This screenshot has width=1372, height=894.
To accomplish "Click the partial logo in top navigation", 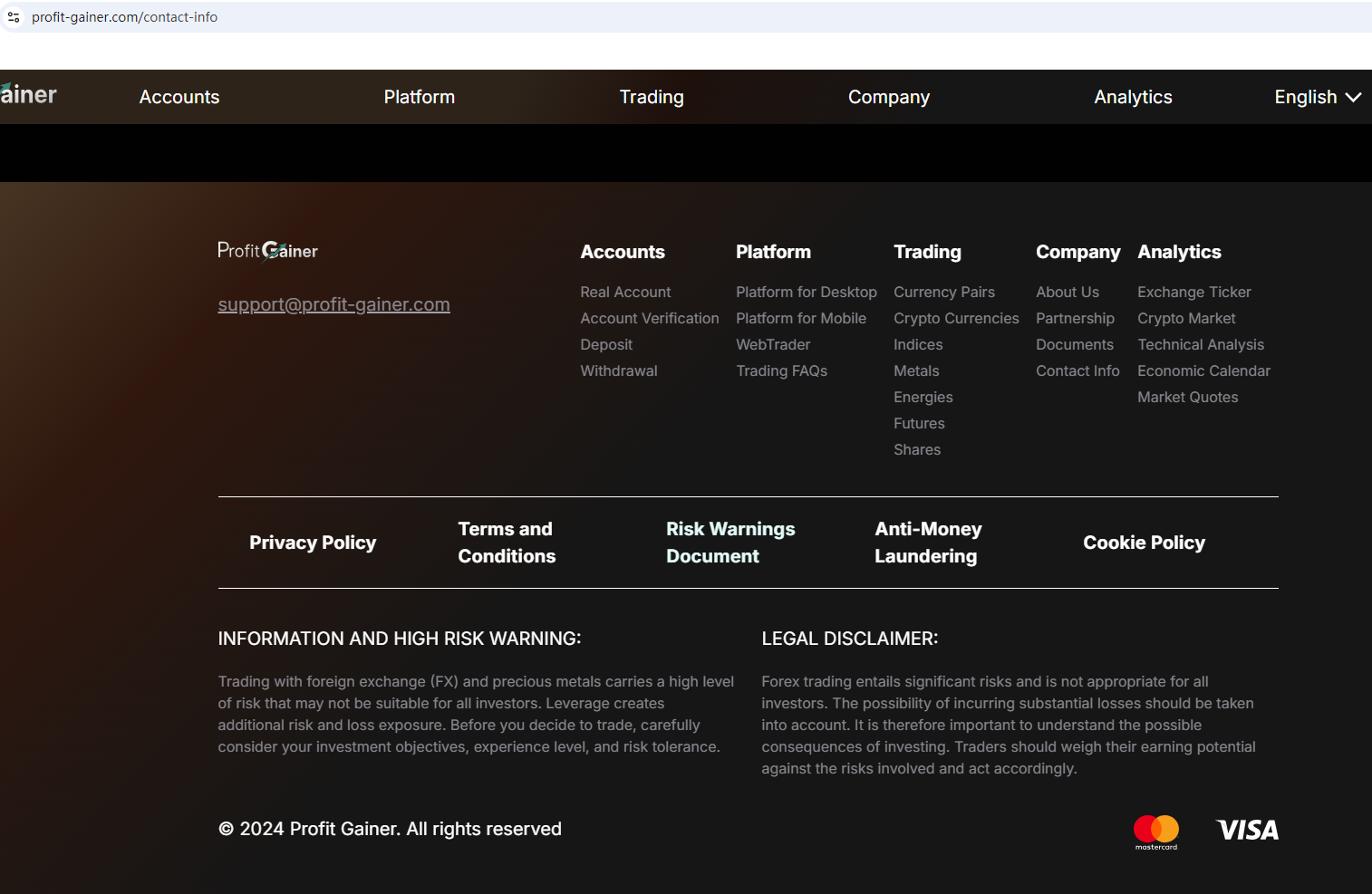I will pyautogui.click(x=28, y=95).
